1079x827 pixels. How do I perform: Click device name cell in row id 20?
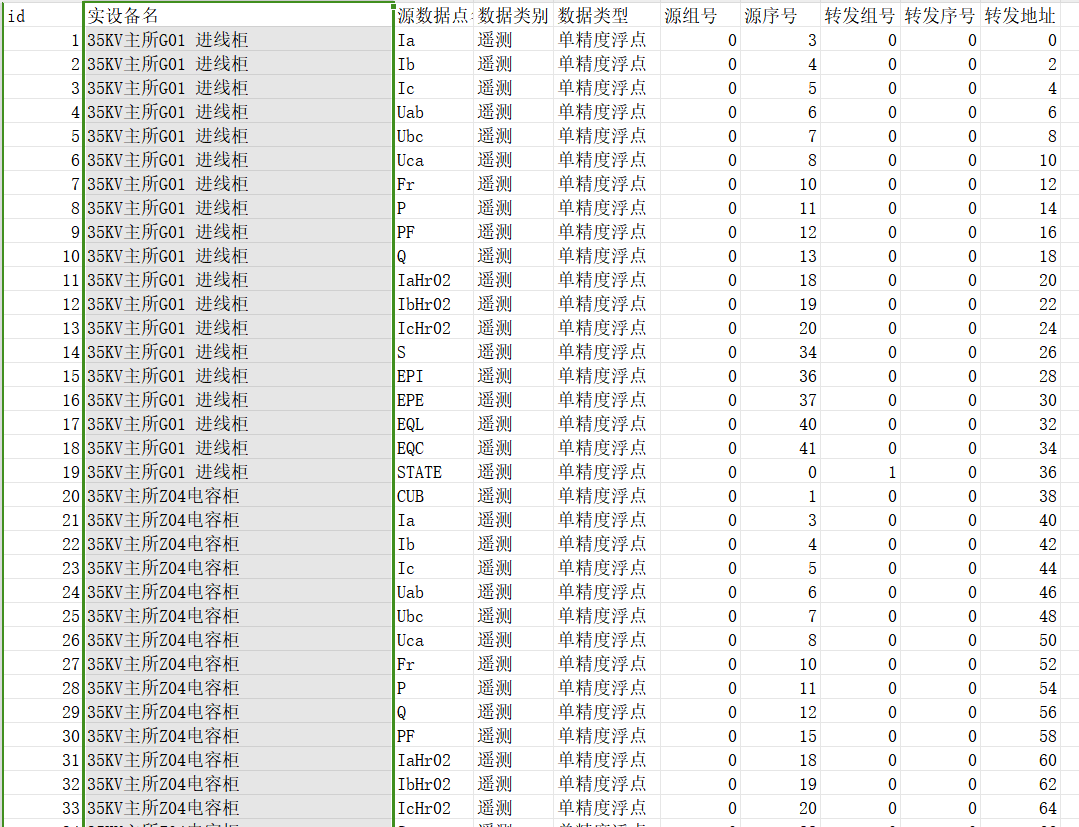point(238,496)
